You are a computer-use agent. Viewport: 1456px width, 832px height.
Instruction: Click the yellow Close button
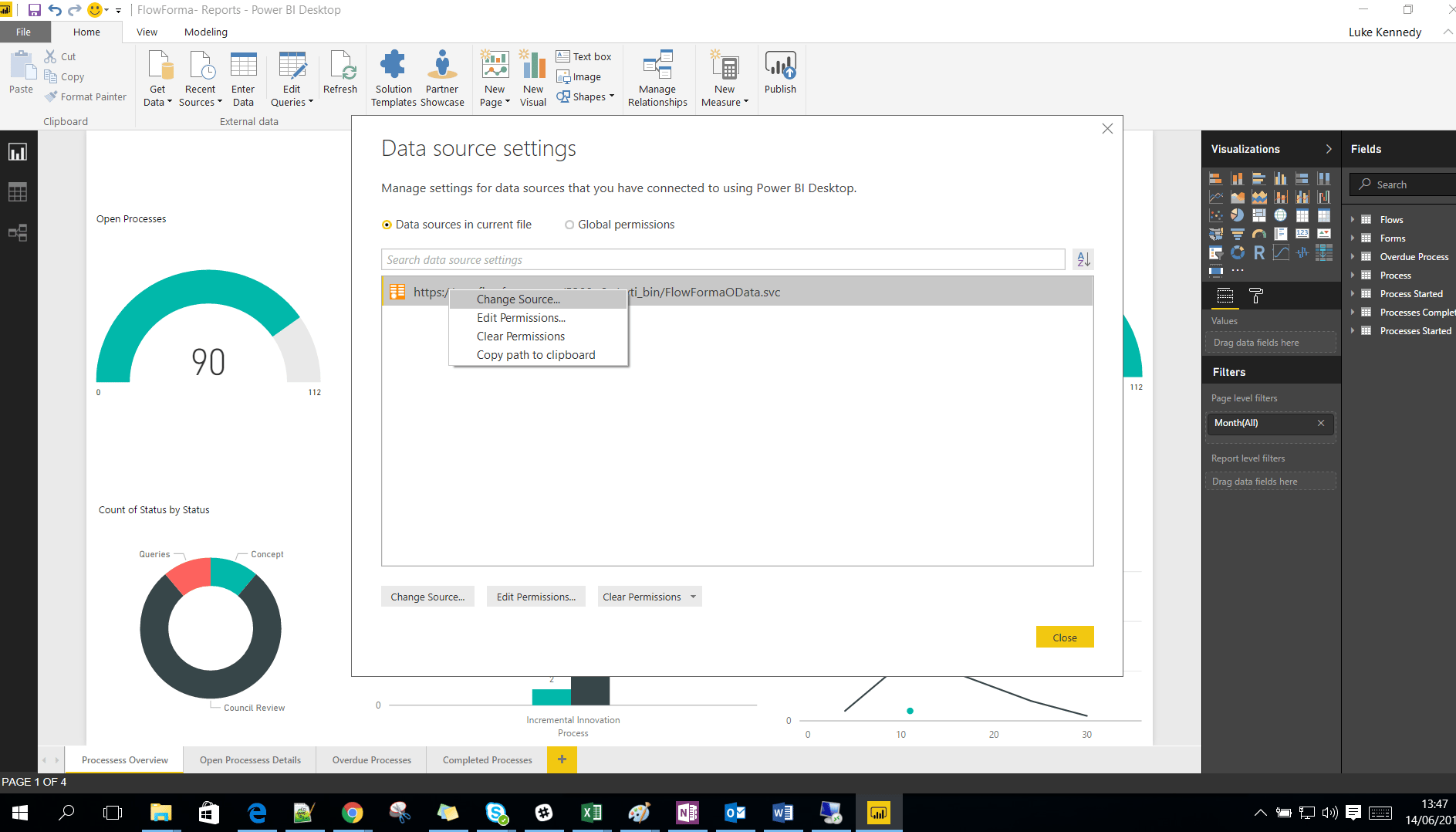(1065, 638)
